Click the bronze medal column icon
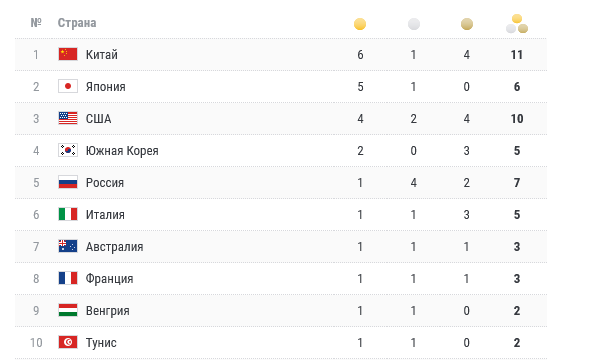Image resolution: width=595 pixels, height=360 pixels. (x=467, y=24)
